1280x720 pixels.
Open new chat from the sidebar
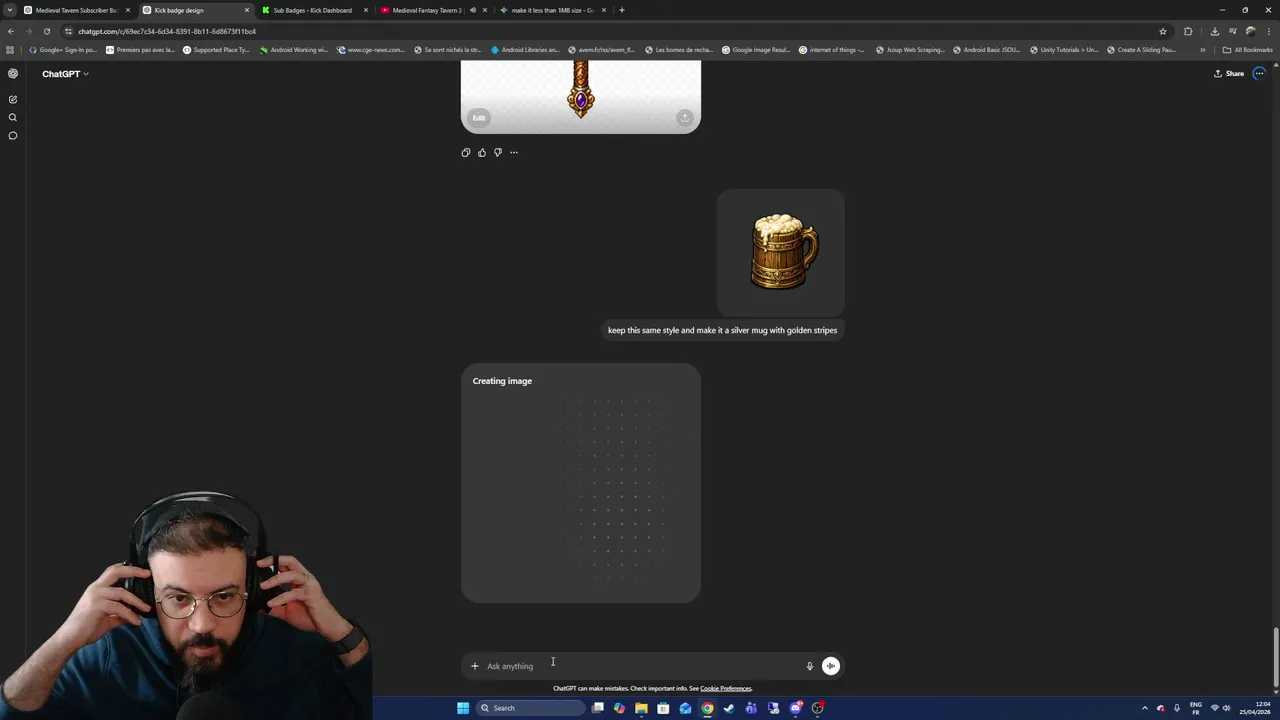coord(13,99)
